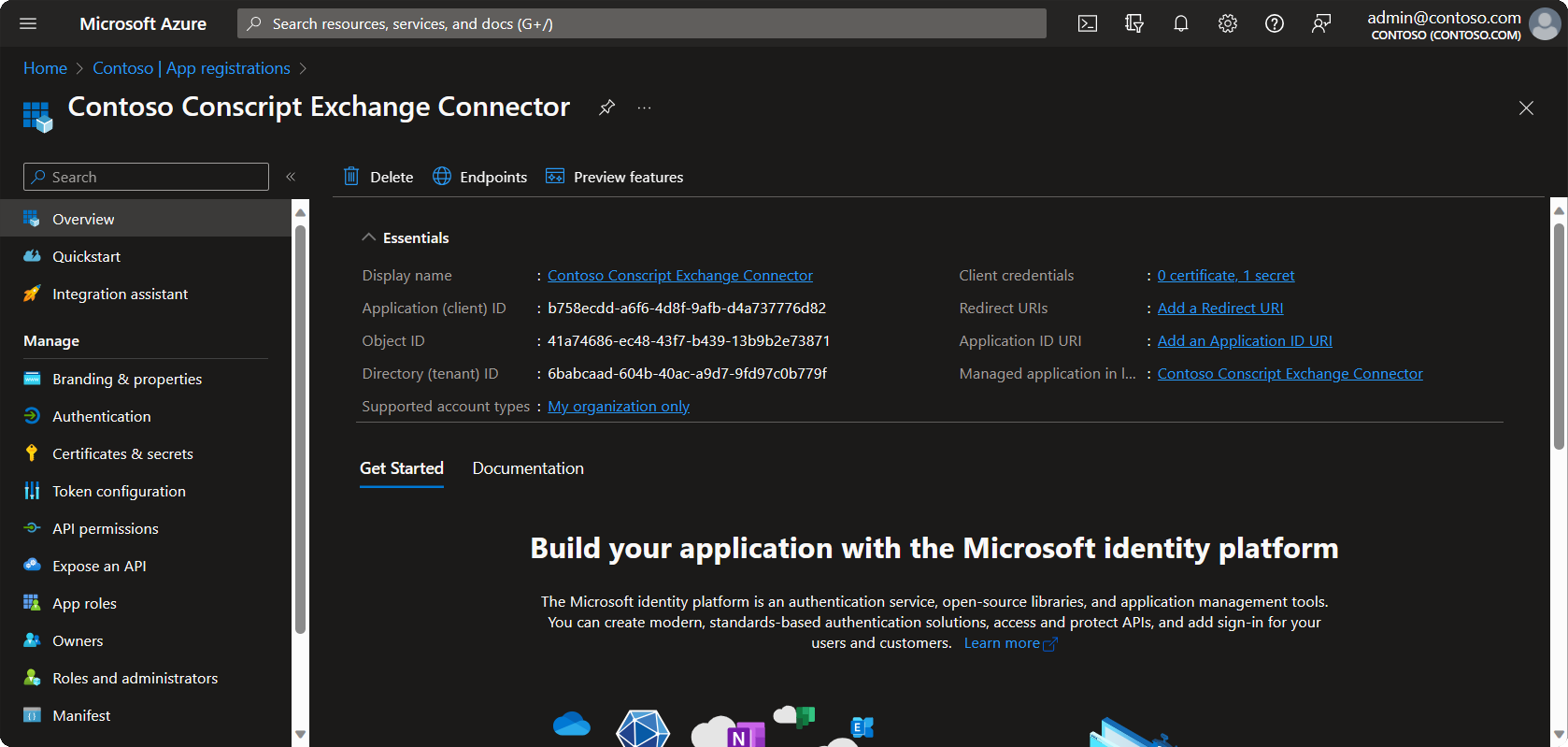The width and height of the screenshot is (1568, 747).
Task: Open Branding & properties
Action: click(146, 379)
